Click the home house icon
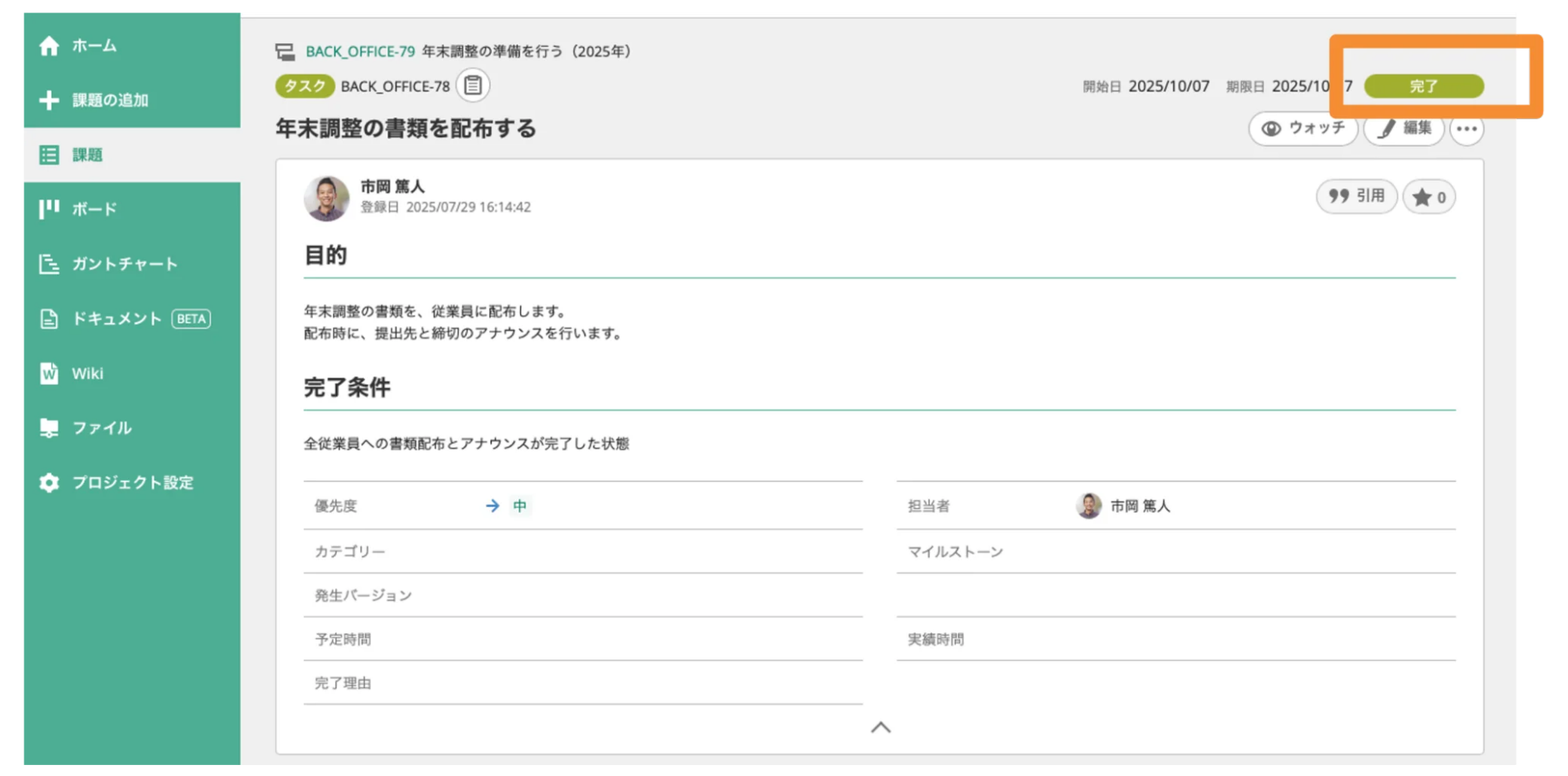 coord(49,46)
